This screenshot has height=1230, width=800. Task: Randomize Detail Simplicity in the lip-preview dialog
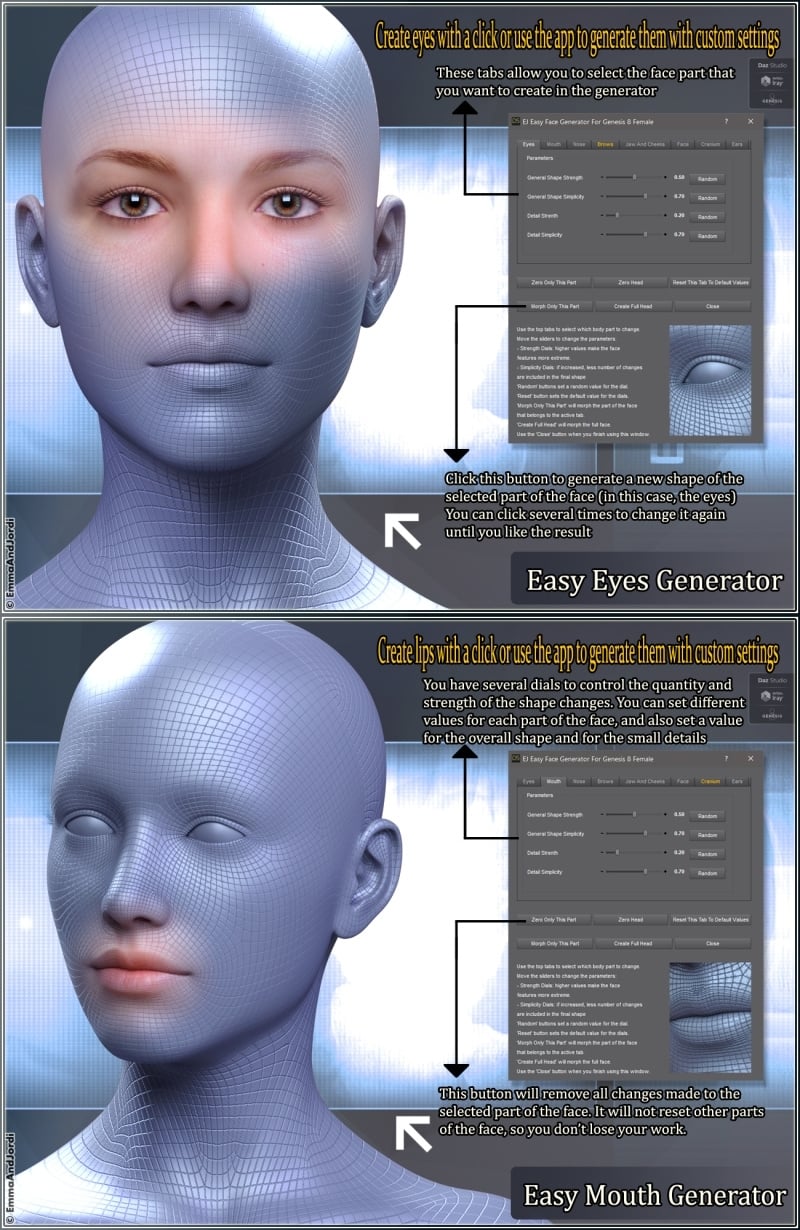point(707,873)
